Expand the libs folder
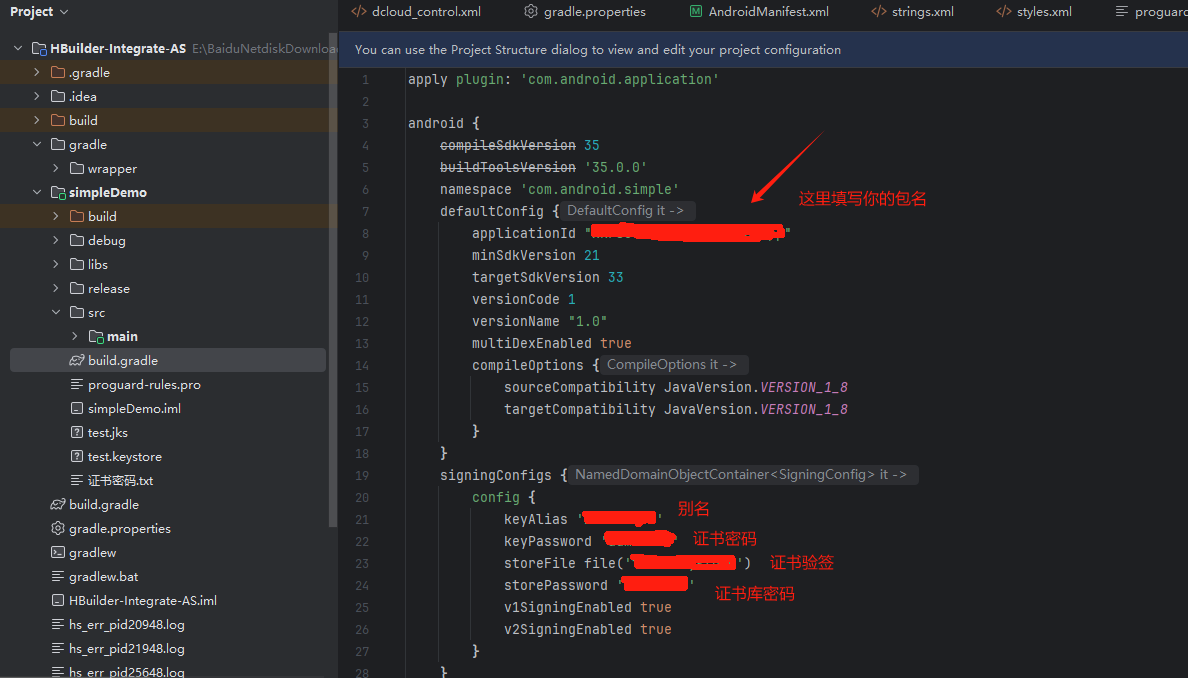 tap(56, 264)
